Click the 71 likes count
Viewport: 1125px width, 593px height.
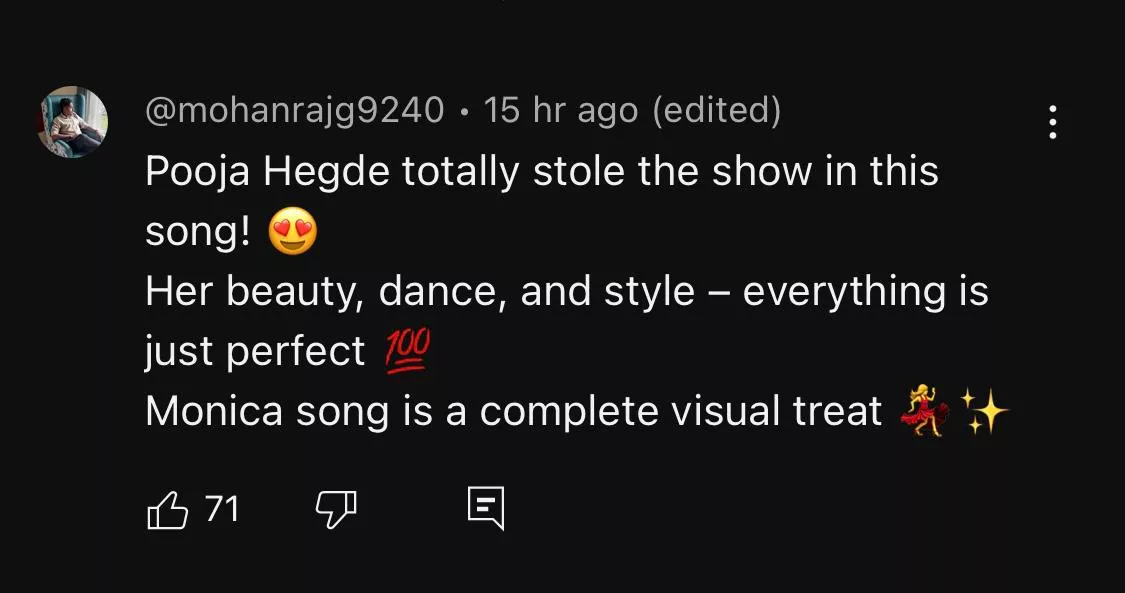click(x=222, y=509)
